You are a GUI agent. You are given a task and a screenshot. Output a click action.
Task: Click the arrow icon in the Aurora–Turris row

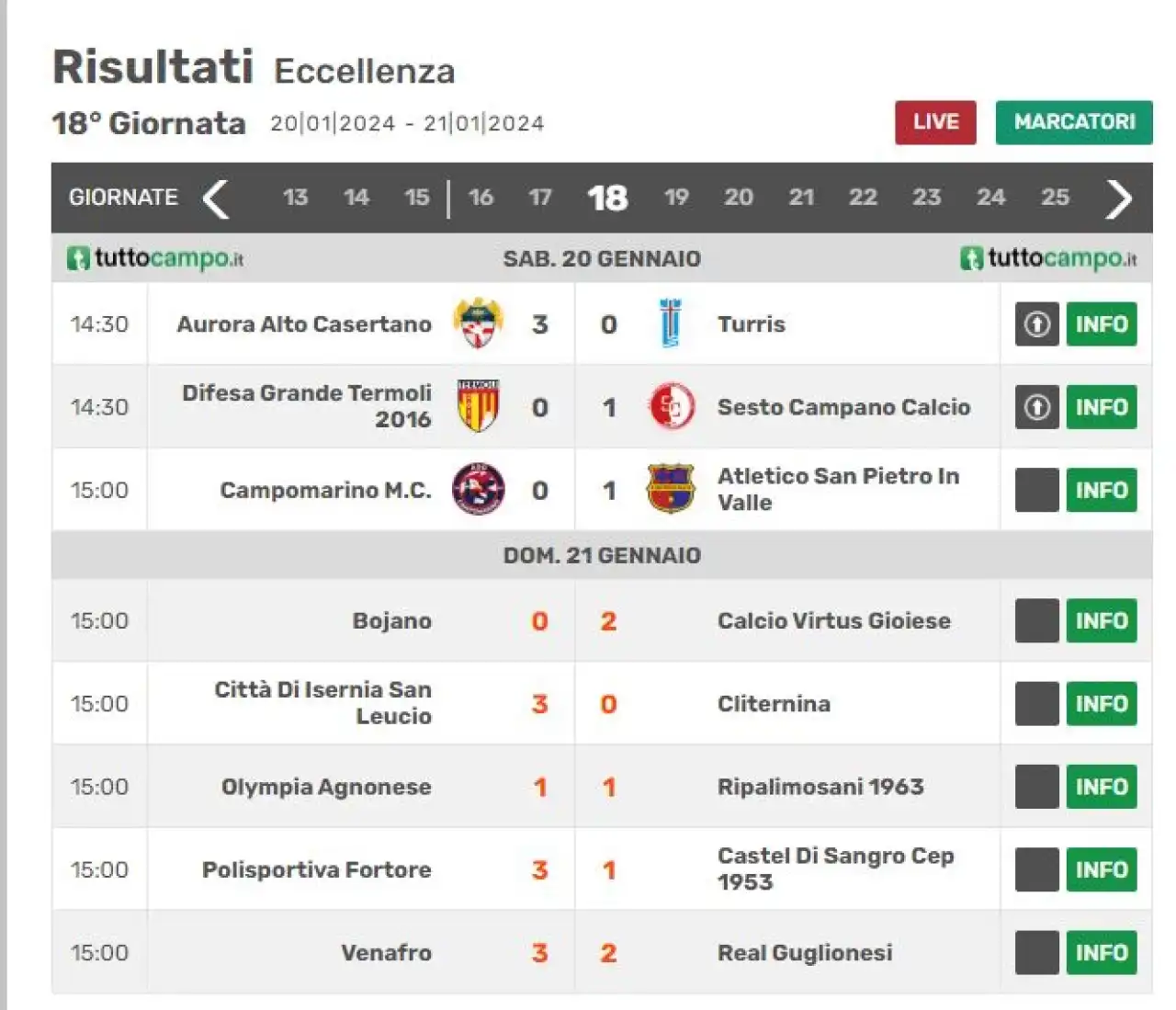[x=1037, y=324]
